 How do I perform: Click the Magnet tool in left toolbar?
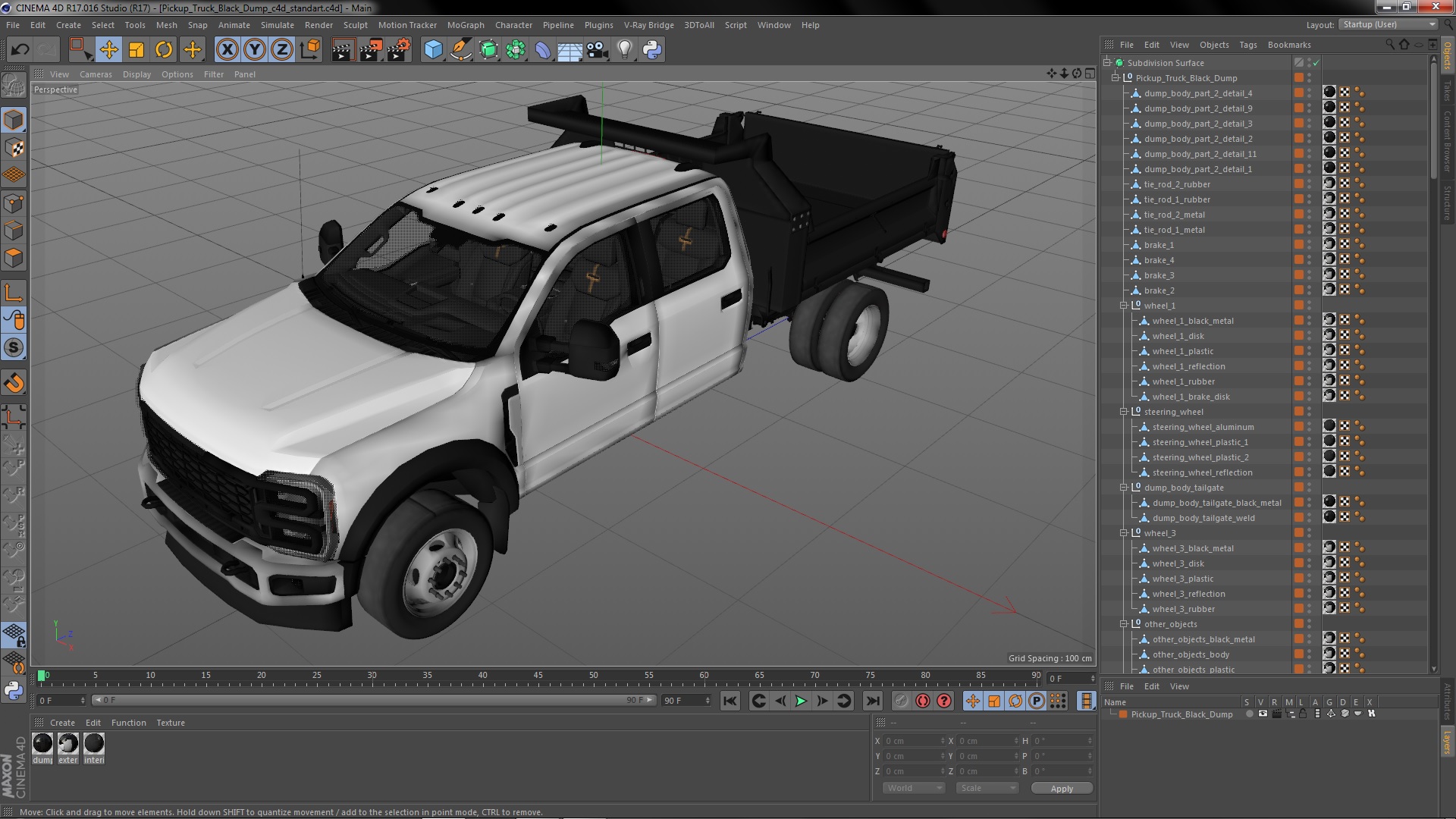14,383
